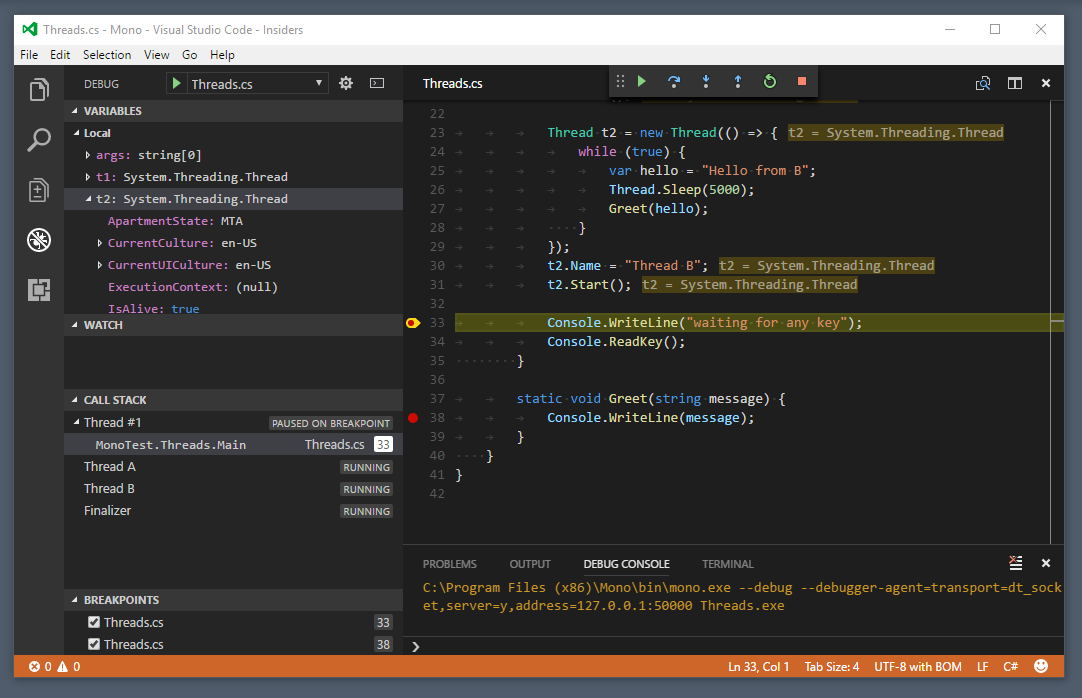Close the bottom panel
The image size is (1082, 698).
click(x=1046, y=564)
